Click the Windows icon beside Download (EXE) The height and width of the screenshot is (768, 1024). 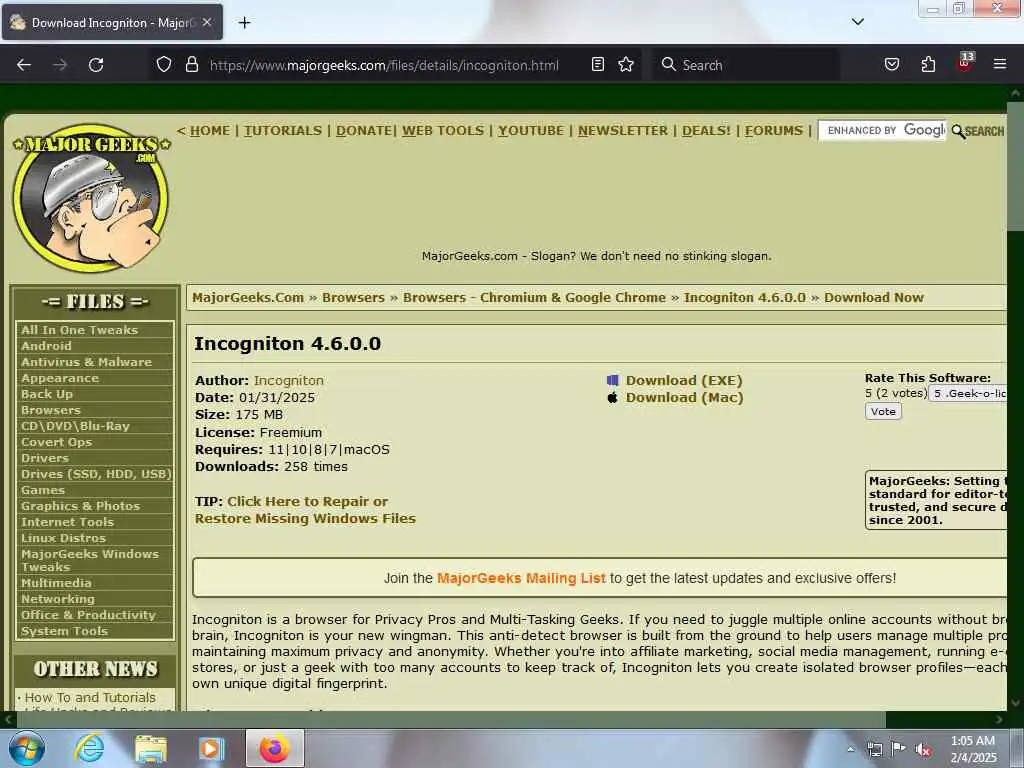(x=612, y=380)
